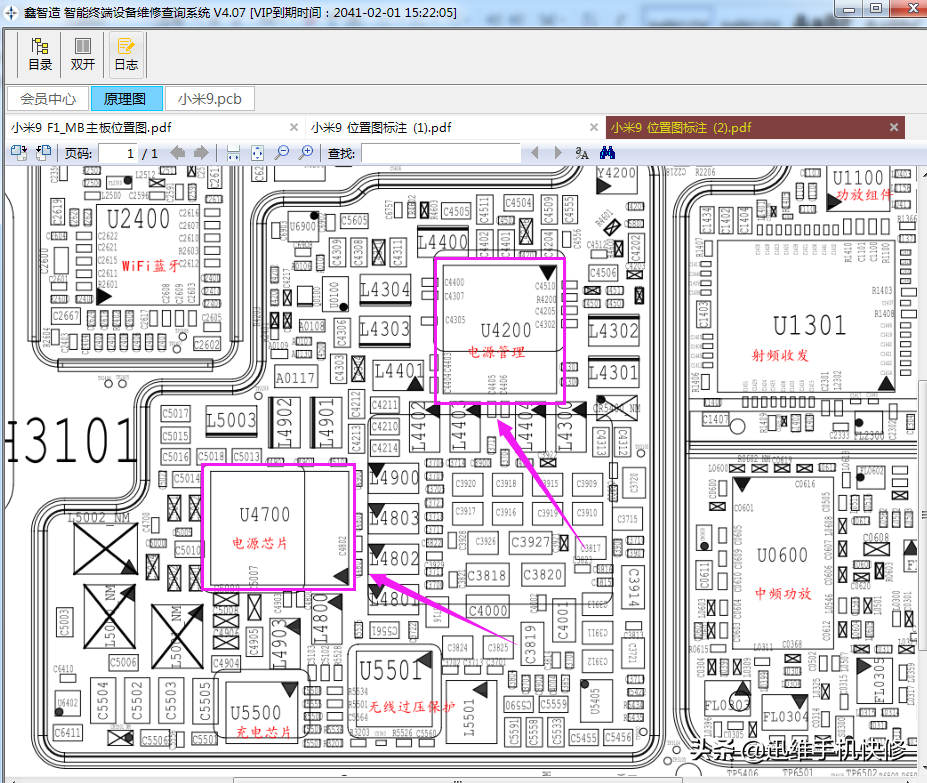Click the L4401 inductor label
Image resolution: width=927 pixels, height=783 pixels.
[x=399, y=371]
